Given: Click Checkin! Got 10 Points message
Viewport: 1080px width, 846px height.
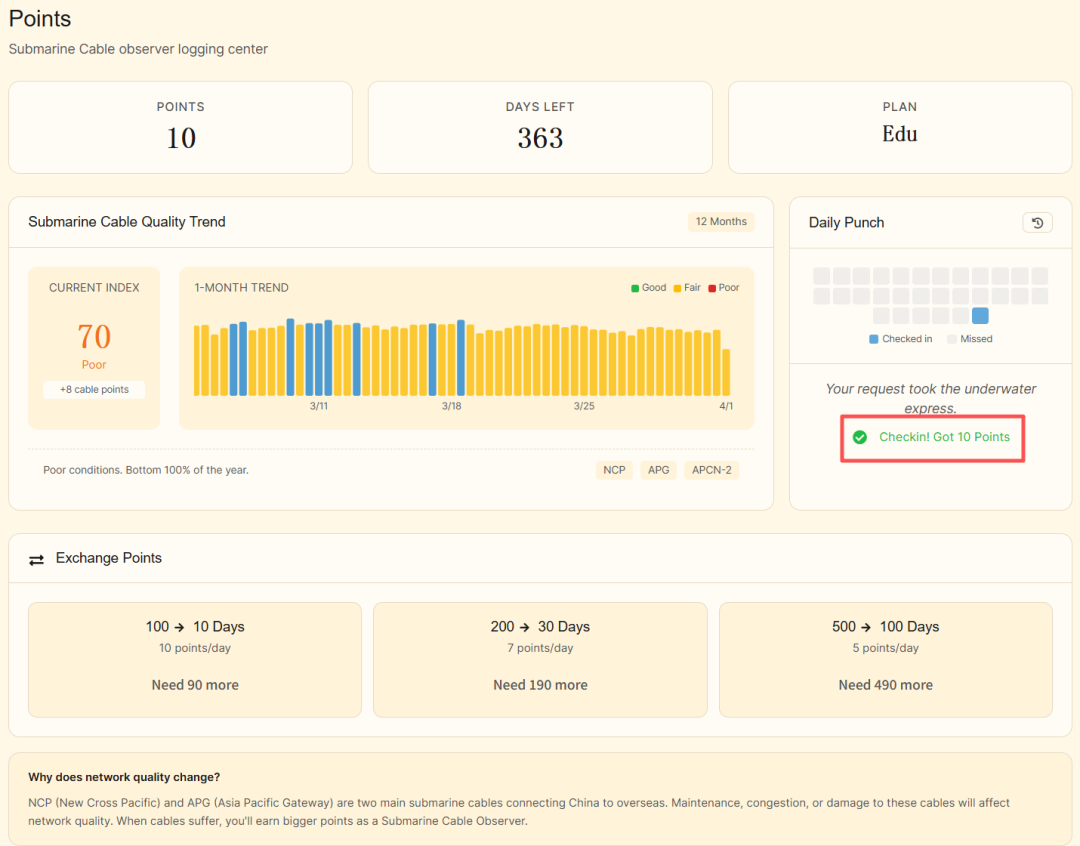Looking at the screenshot, I should 944,437.
